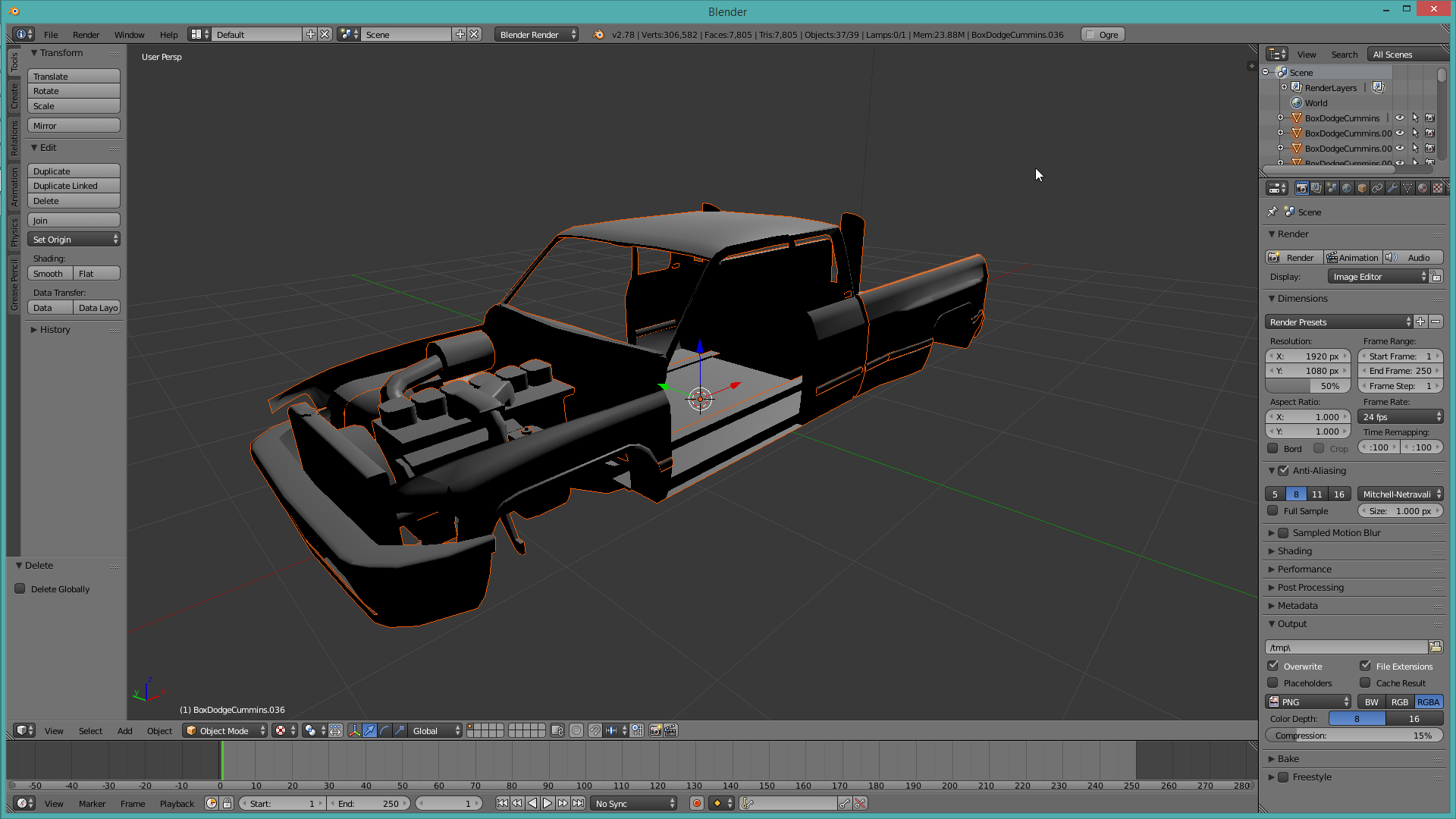Pin the Scene properties context
Viewport: 1456px width, 819px height.
pos(1272,212)
